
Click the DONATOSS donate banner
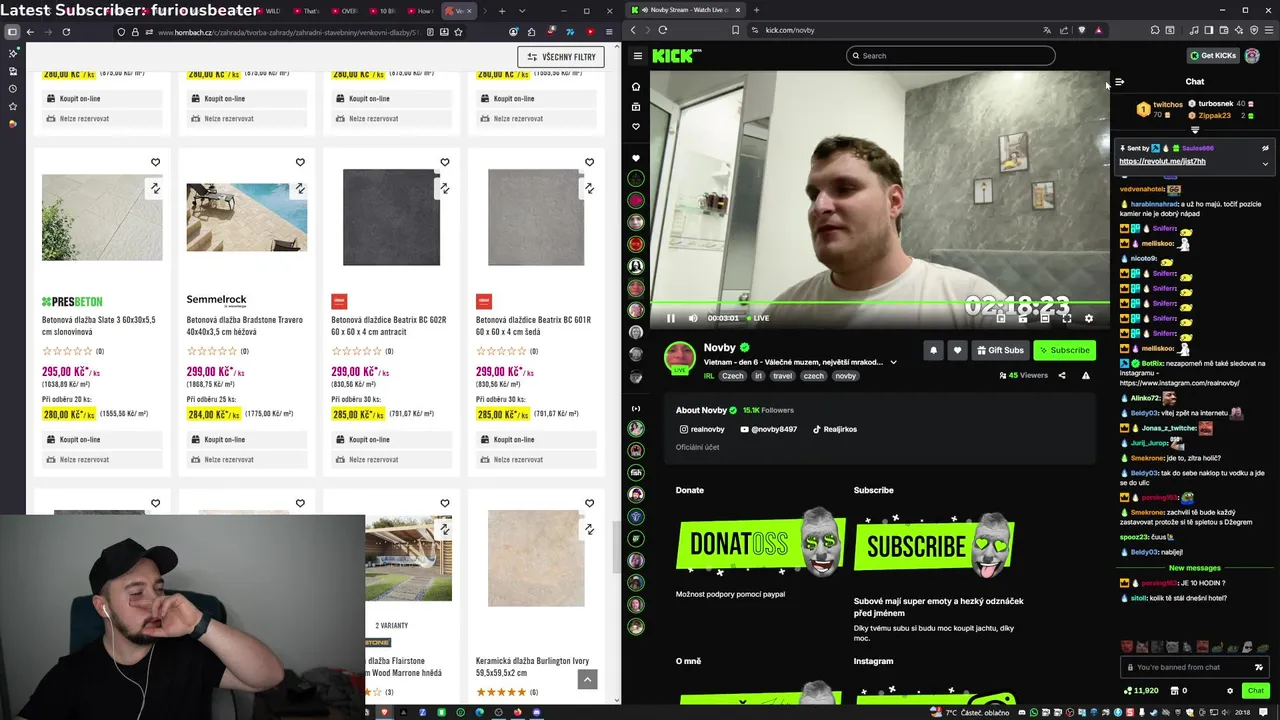click(x=760, y=543)
